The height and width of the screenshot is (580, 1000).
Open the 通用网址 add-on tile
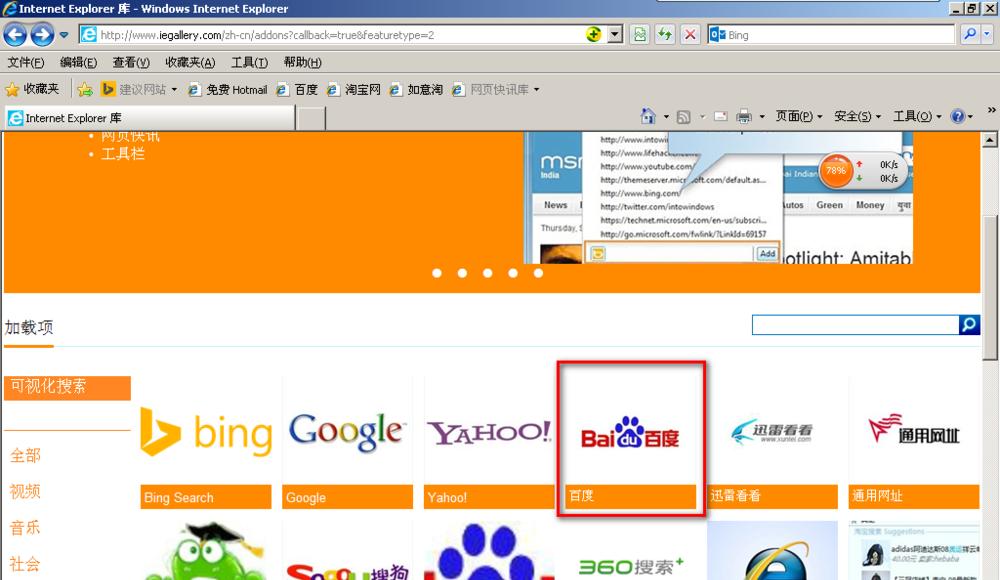[914, 443]
